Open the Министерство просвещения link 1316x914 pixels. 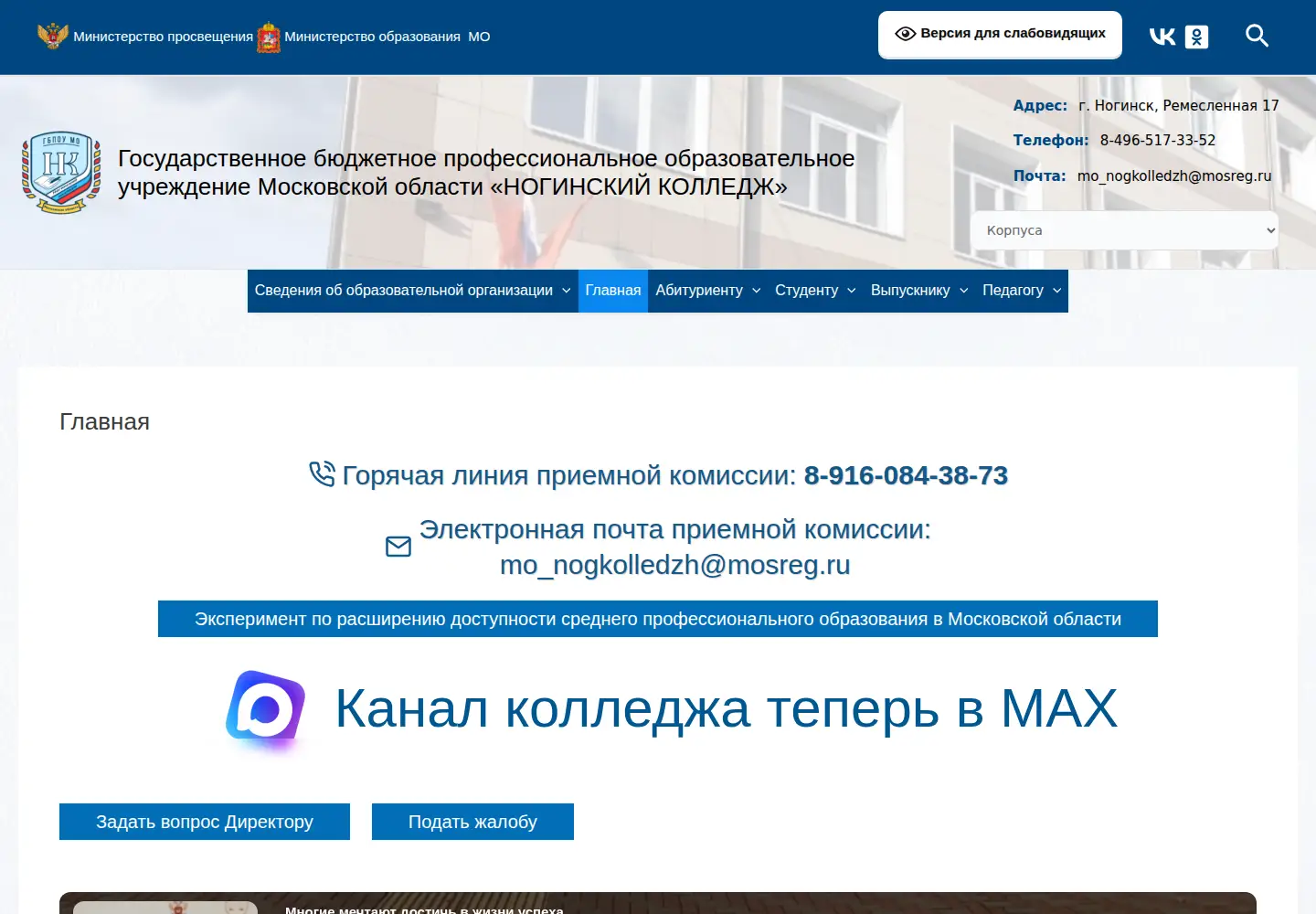tap(163, 37)
